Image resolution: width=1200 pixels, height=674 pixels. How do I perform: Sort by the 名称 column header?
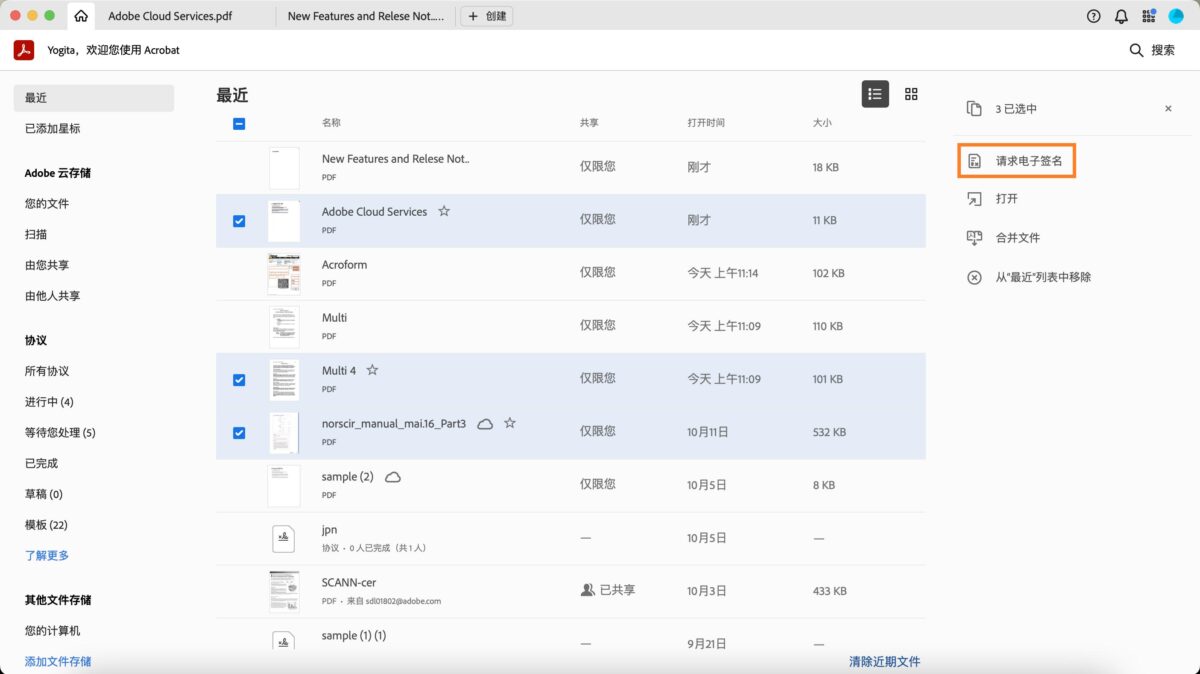(x=331, y=123)
